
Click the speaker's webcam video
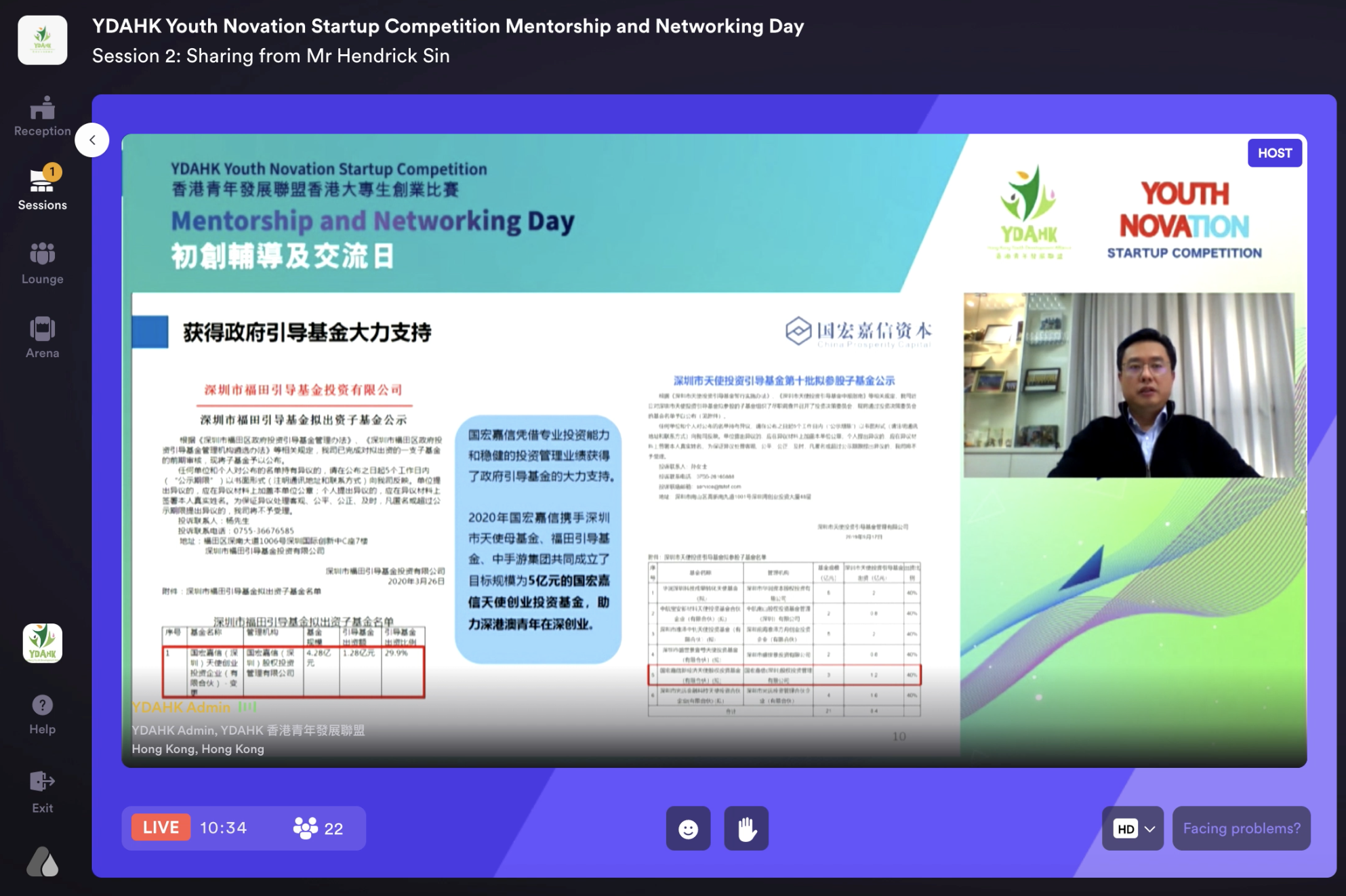[x=1128, y=385]
